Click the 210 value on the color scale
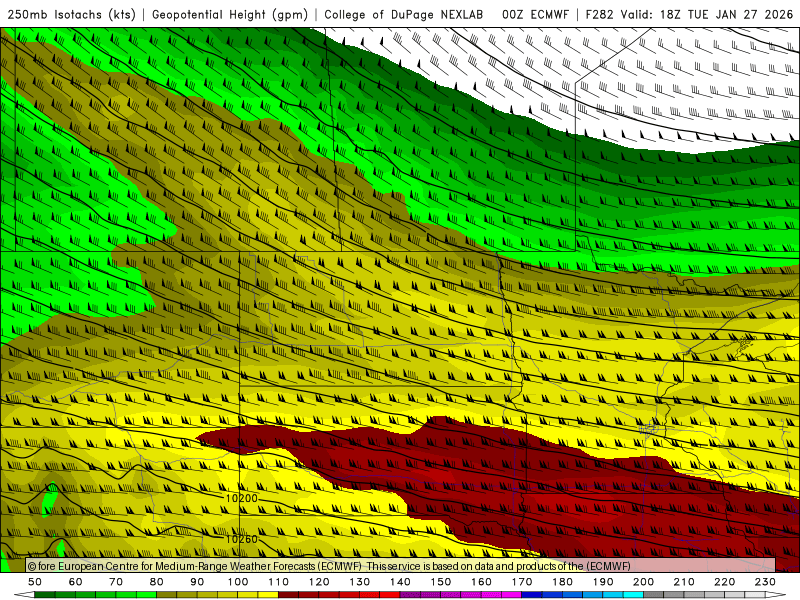 pyautogui.click(x=684, y=582)
